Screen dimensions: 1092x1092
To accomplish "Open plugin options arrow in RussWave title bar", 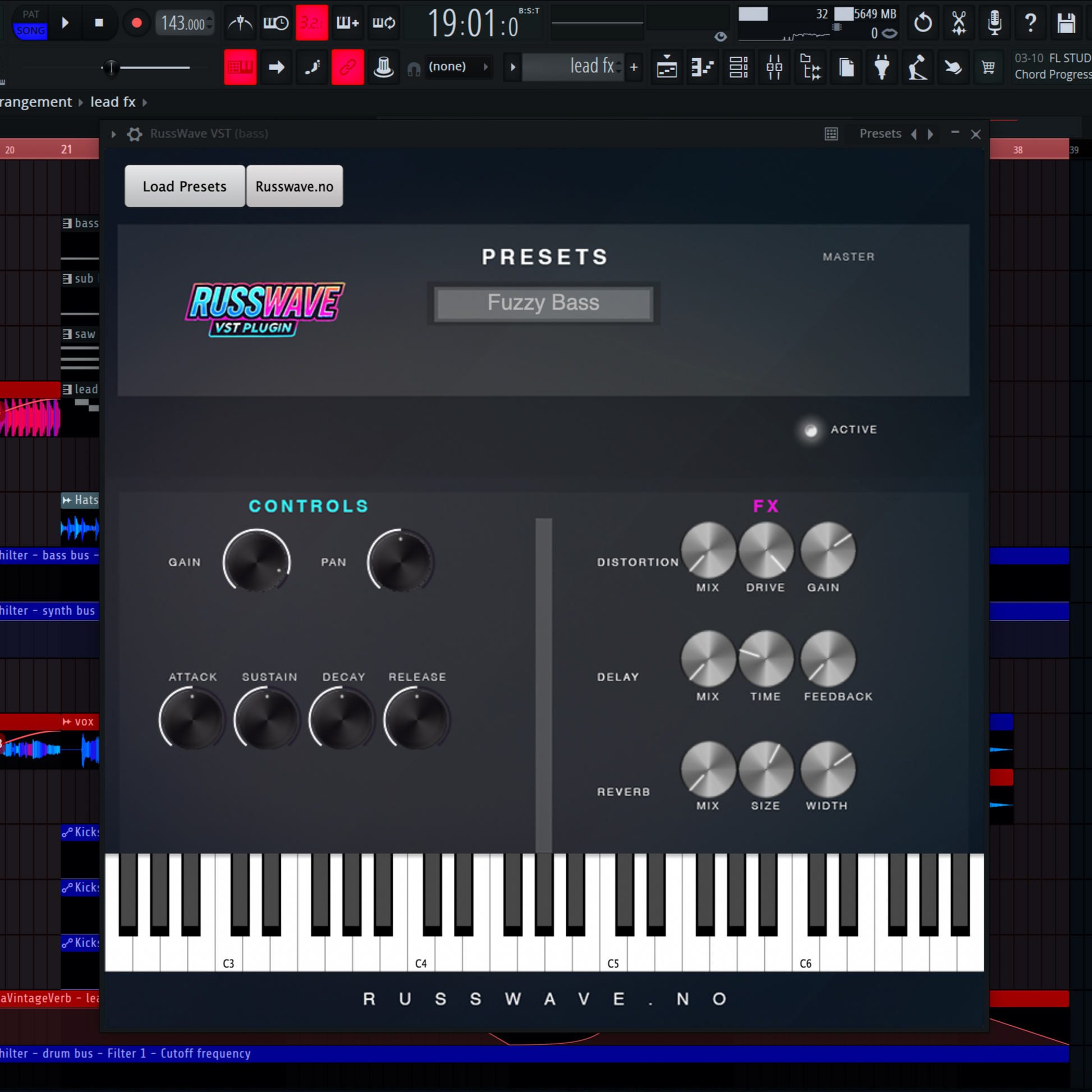I will point(113,134).
